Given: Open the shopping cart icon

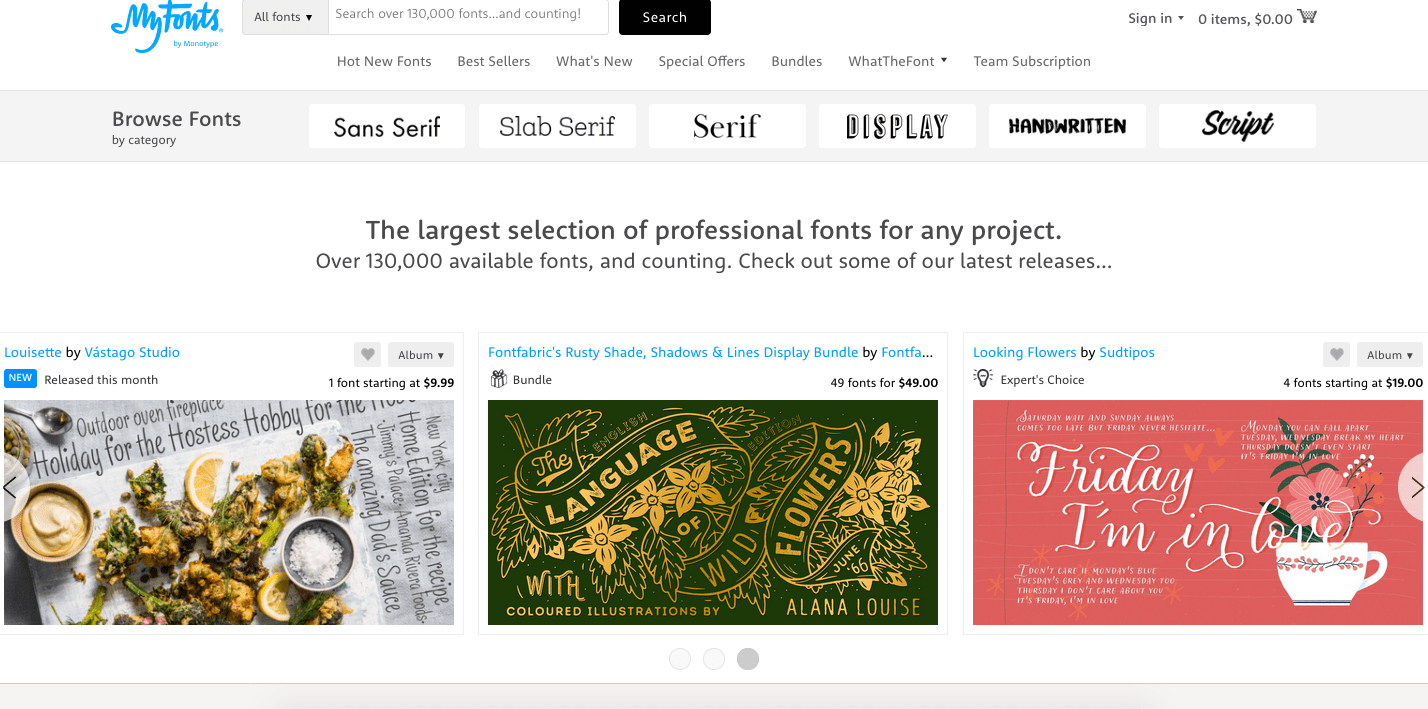Looking at the screenshot, I should [1307, 17].
